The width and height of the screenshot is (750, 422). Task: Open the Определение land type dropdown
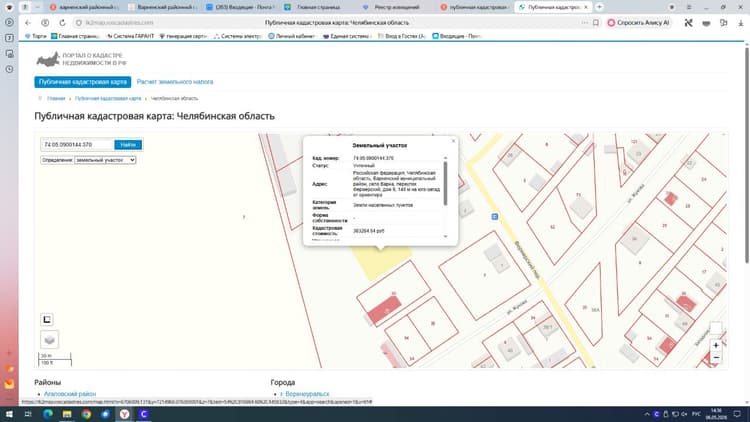(105, 160)
